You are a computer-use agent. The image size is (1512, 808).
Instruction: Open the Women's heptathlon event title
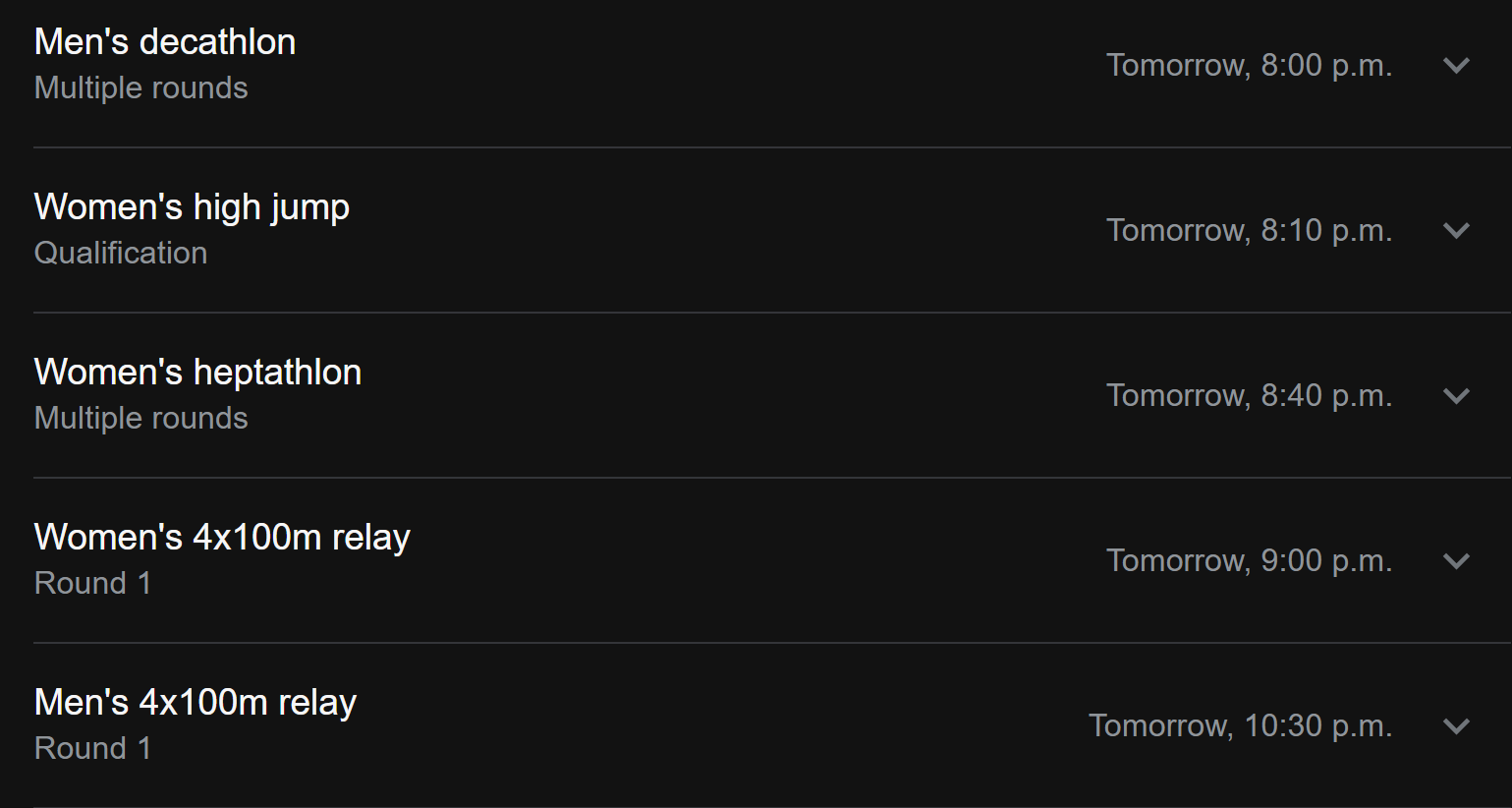tap(197, 373)
